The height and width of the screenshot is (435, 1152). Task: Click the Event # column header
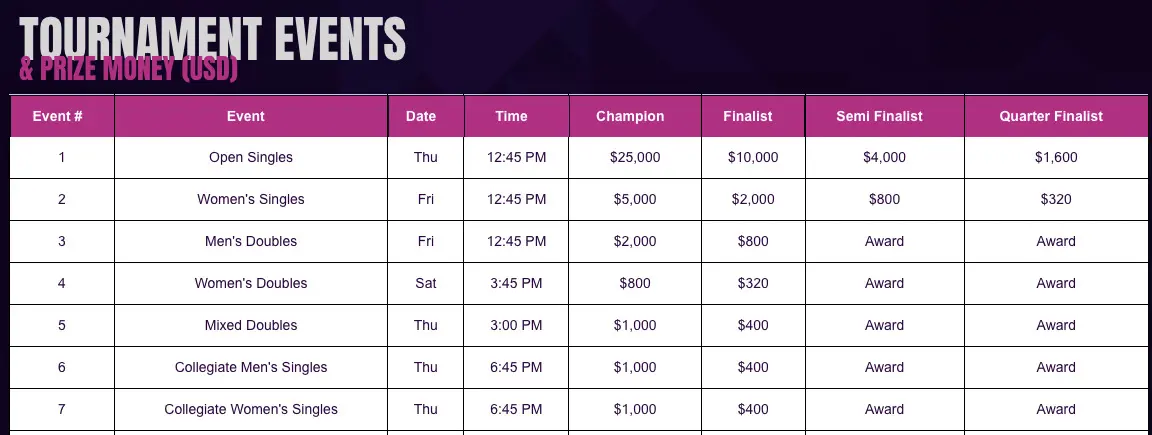click(57, 116)
